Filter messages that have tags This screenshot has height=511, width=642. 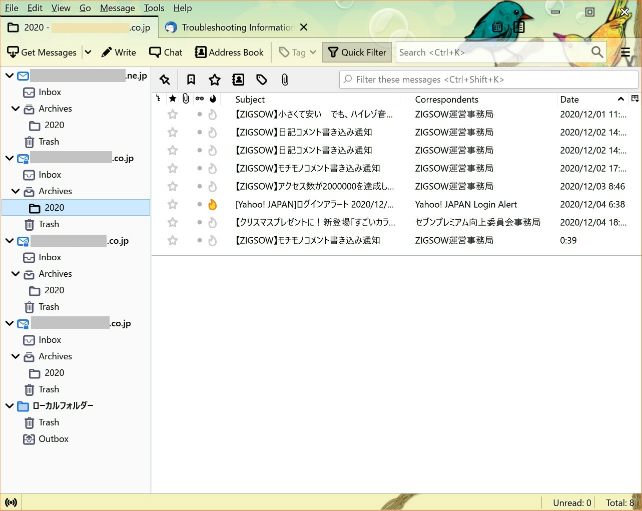coord(261,79)
